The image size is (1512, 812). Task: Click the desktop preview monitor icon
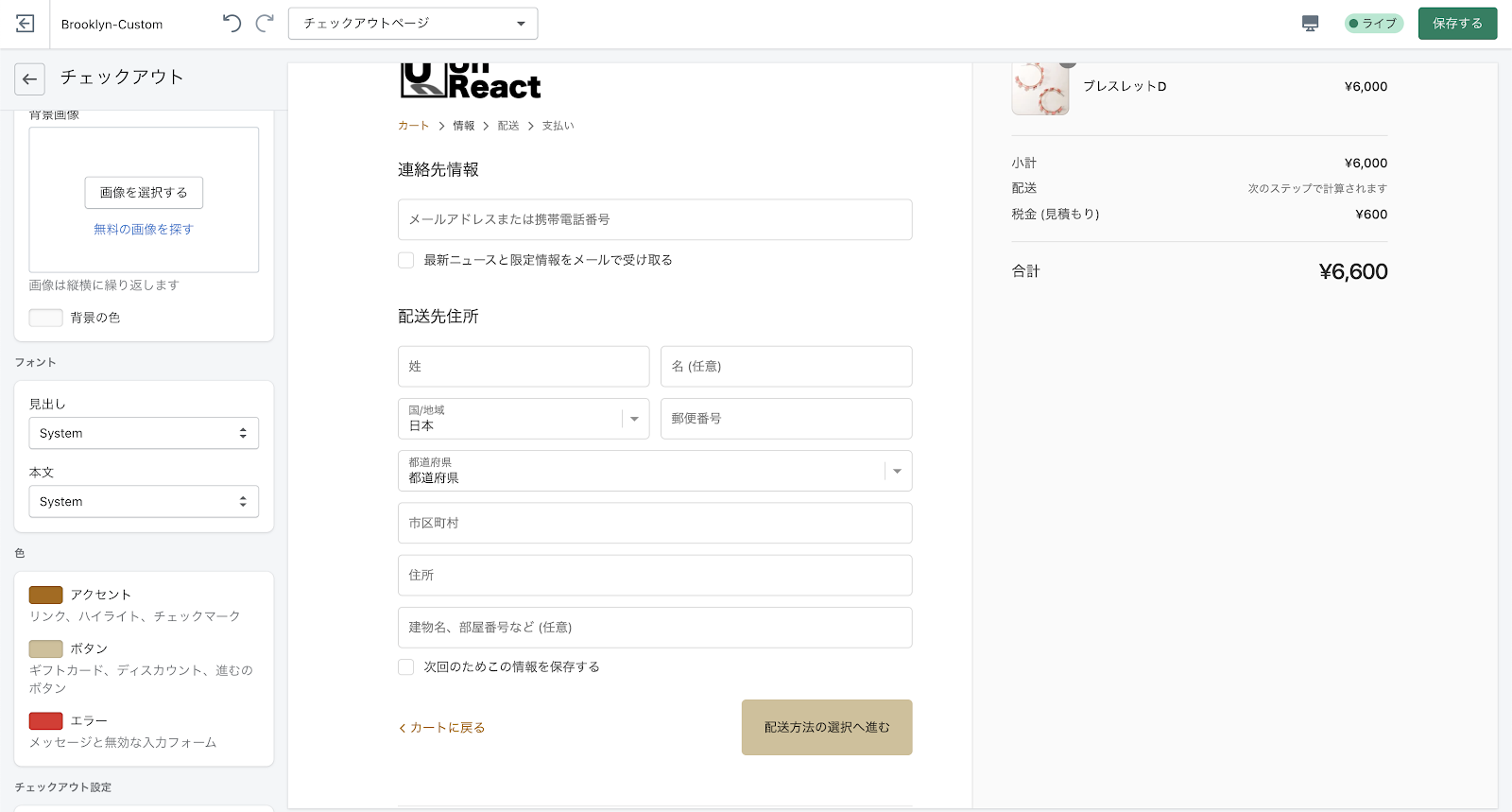(1310, 24)
